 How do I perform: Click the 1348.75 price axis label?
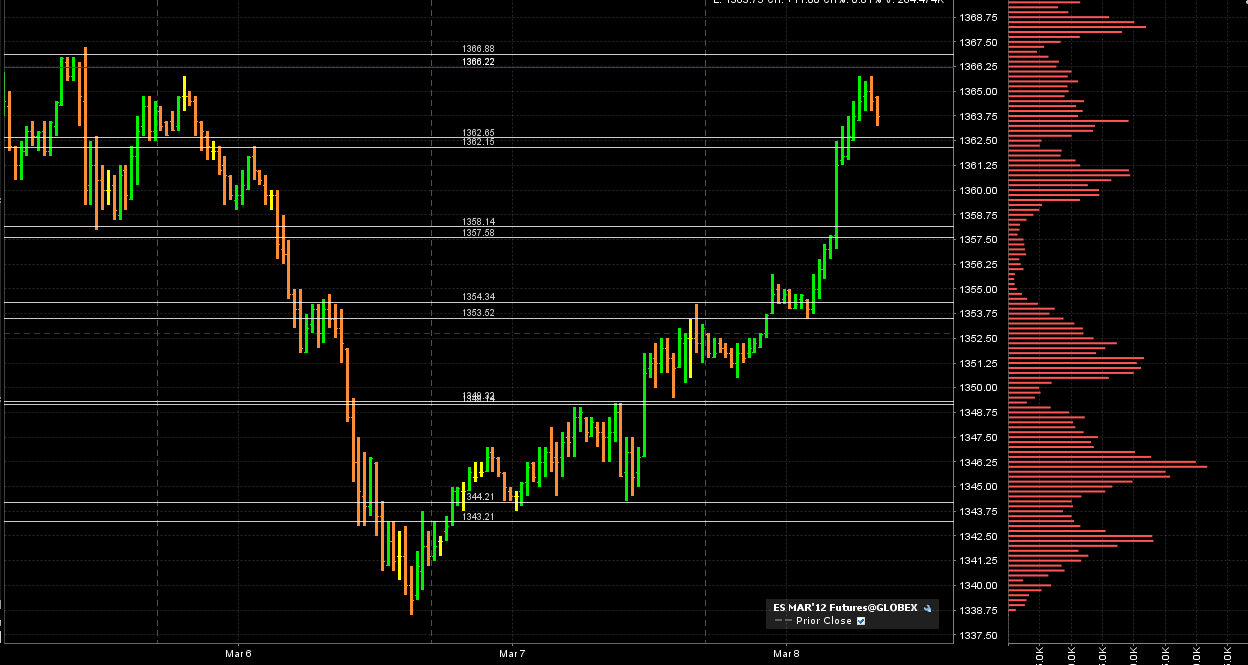point(978,413)
